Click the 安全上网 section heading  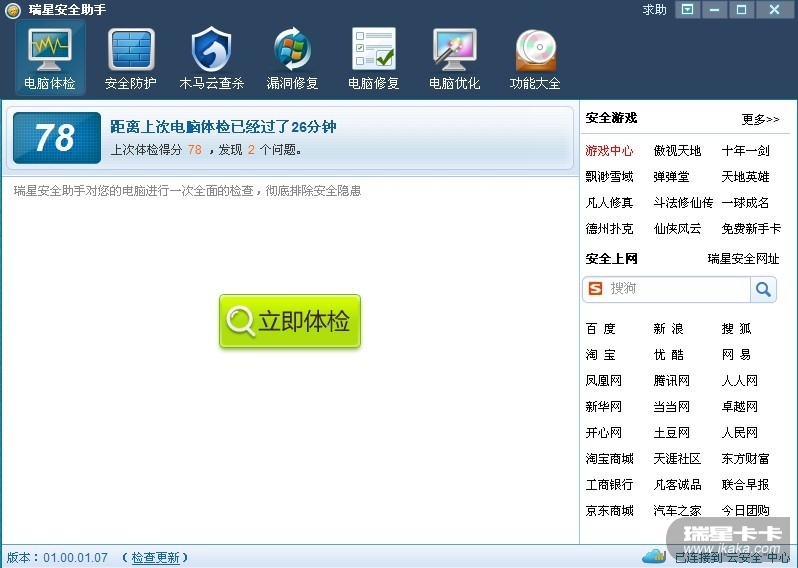[611, 259]
